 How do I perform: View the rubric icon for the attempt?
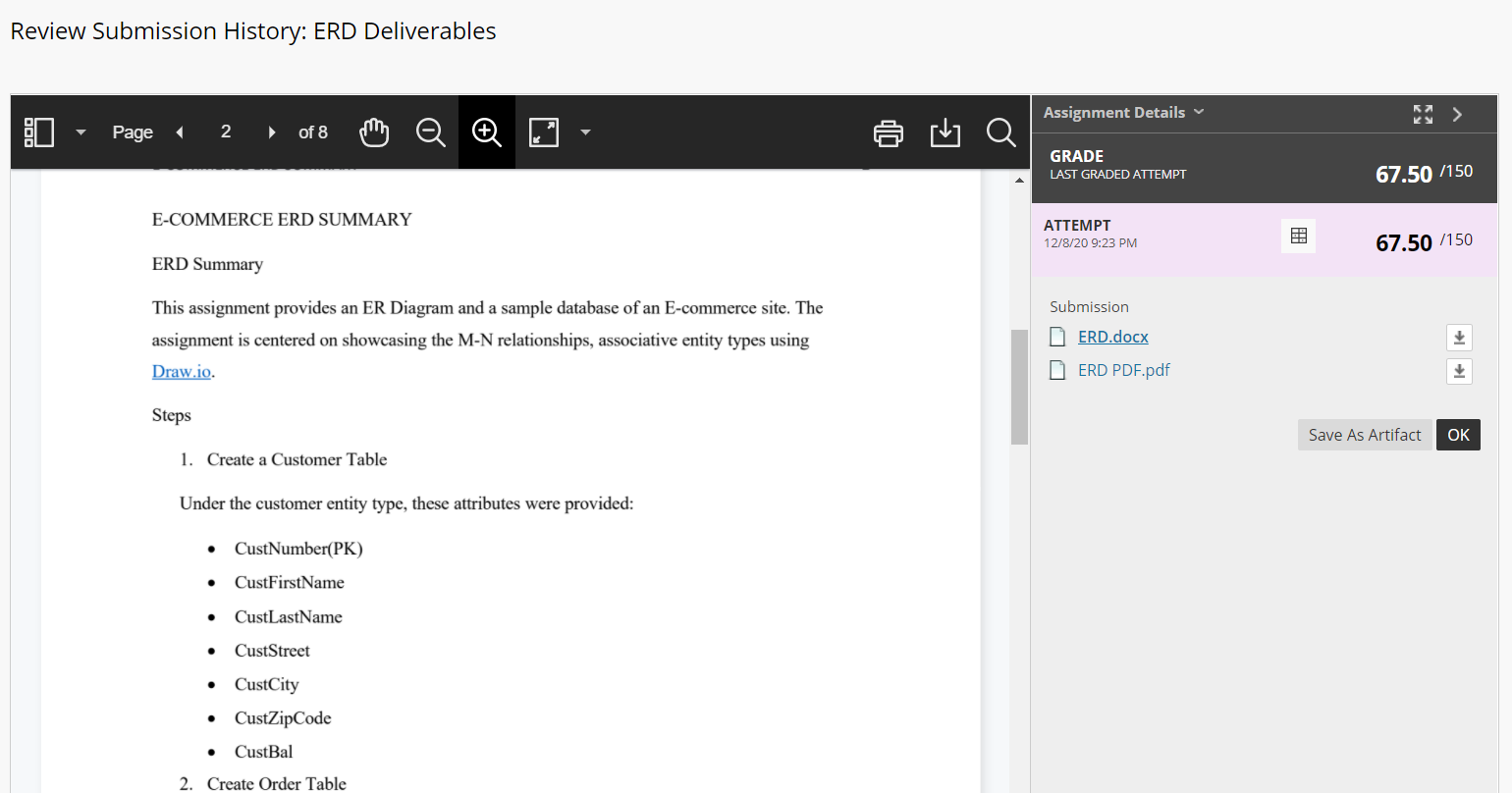click(1299, 236)
